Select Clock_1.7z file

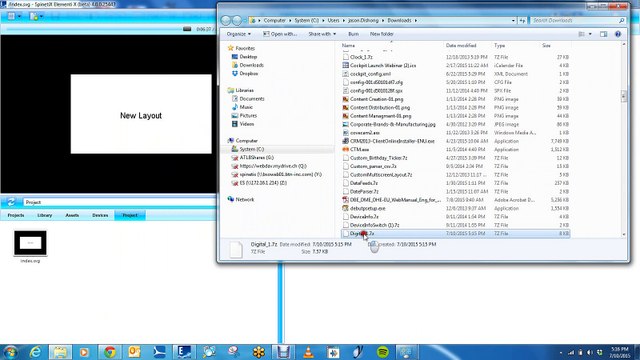(x=361, y=57)
